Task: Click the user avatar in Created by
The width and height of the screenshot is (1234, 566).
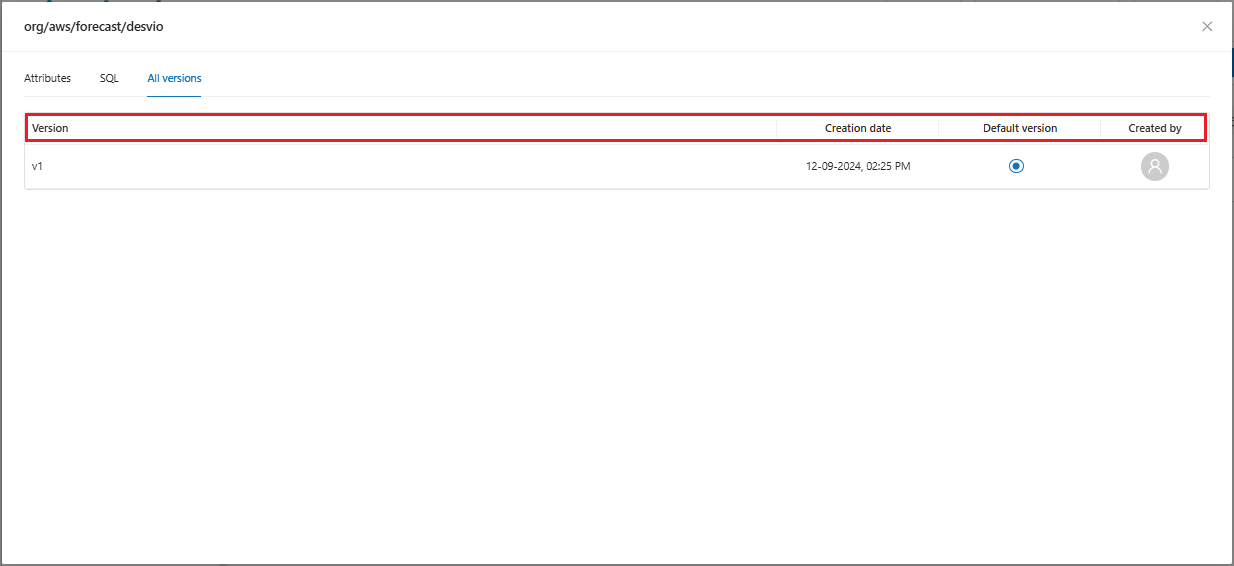Action: (x=1155, y=167)
